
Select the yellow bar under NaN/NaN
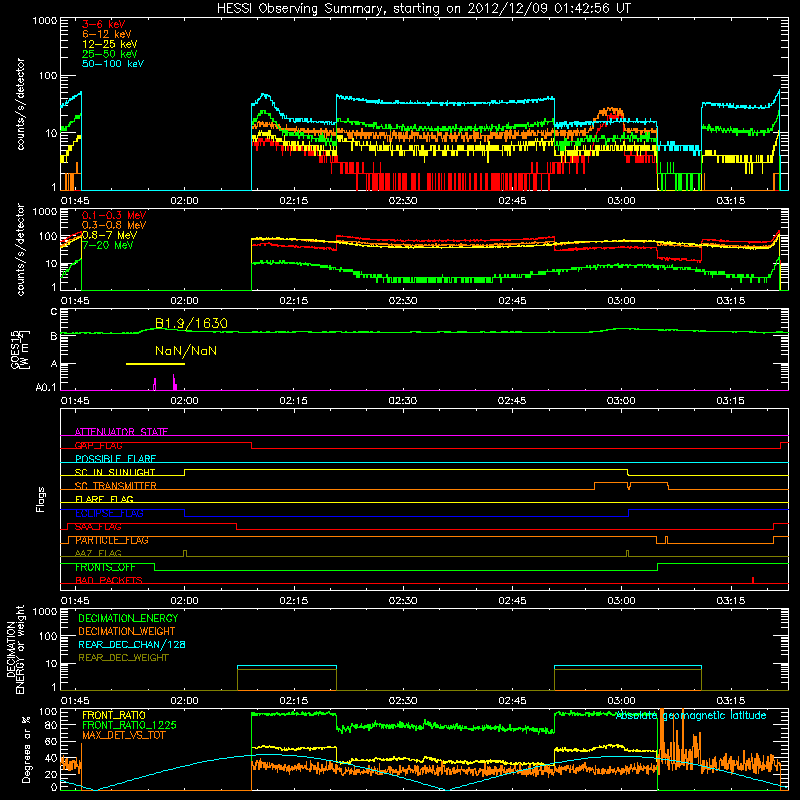pyautogui.click(x=155, y=364)
